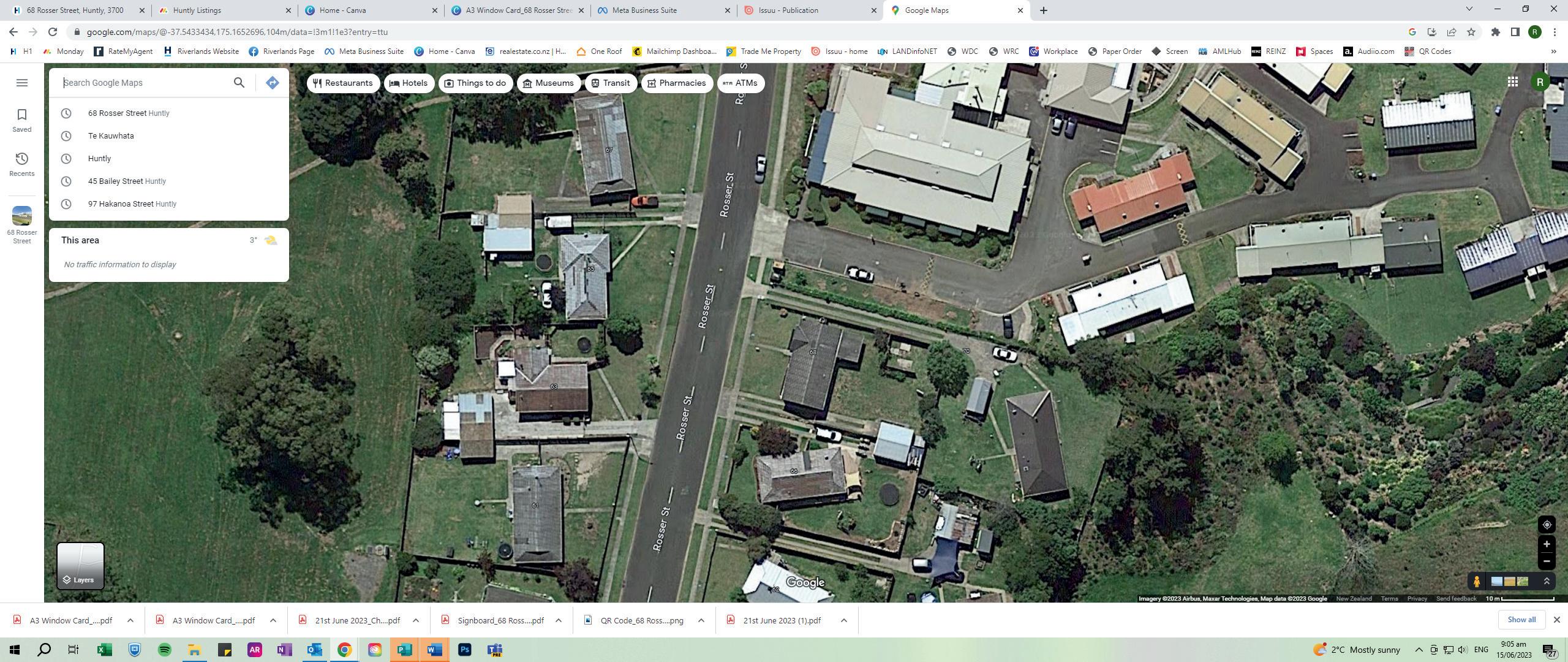Open dropdown arrow for QR Code png download
Screen dimensions: 1568x662
[701, 620]
